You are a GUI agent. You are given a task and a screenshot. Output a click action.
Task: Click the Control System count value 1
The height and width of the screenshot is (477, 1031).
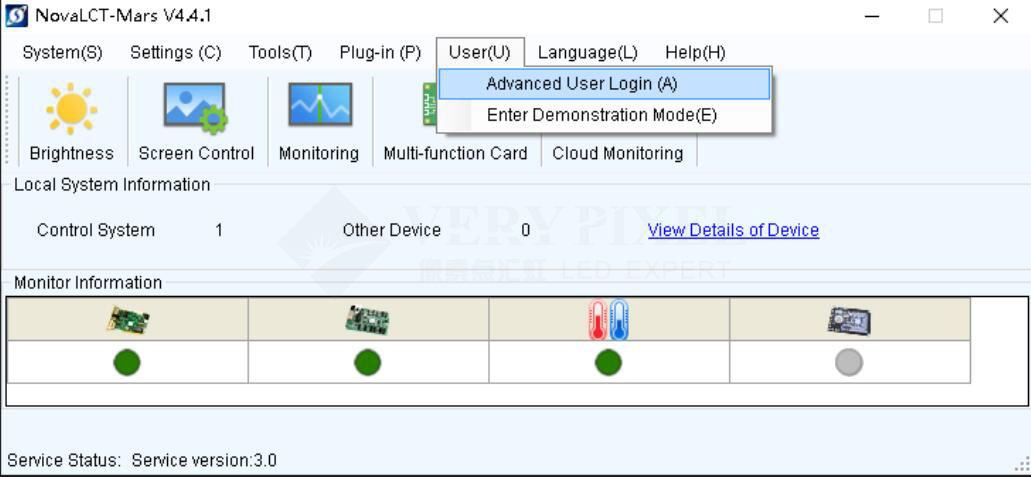(x=219, y=230)
